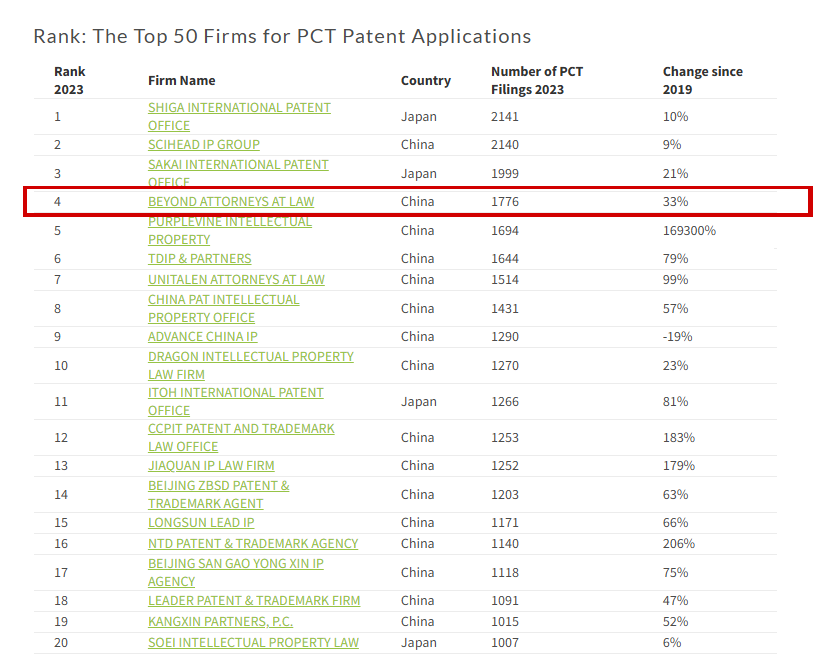Screen dimensions: 829x655
Task: Visit the UNITALEN ATTORNEYS AT LAW link
Action: coord(236,280)
